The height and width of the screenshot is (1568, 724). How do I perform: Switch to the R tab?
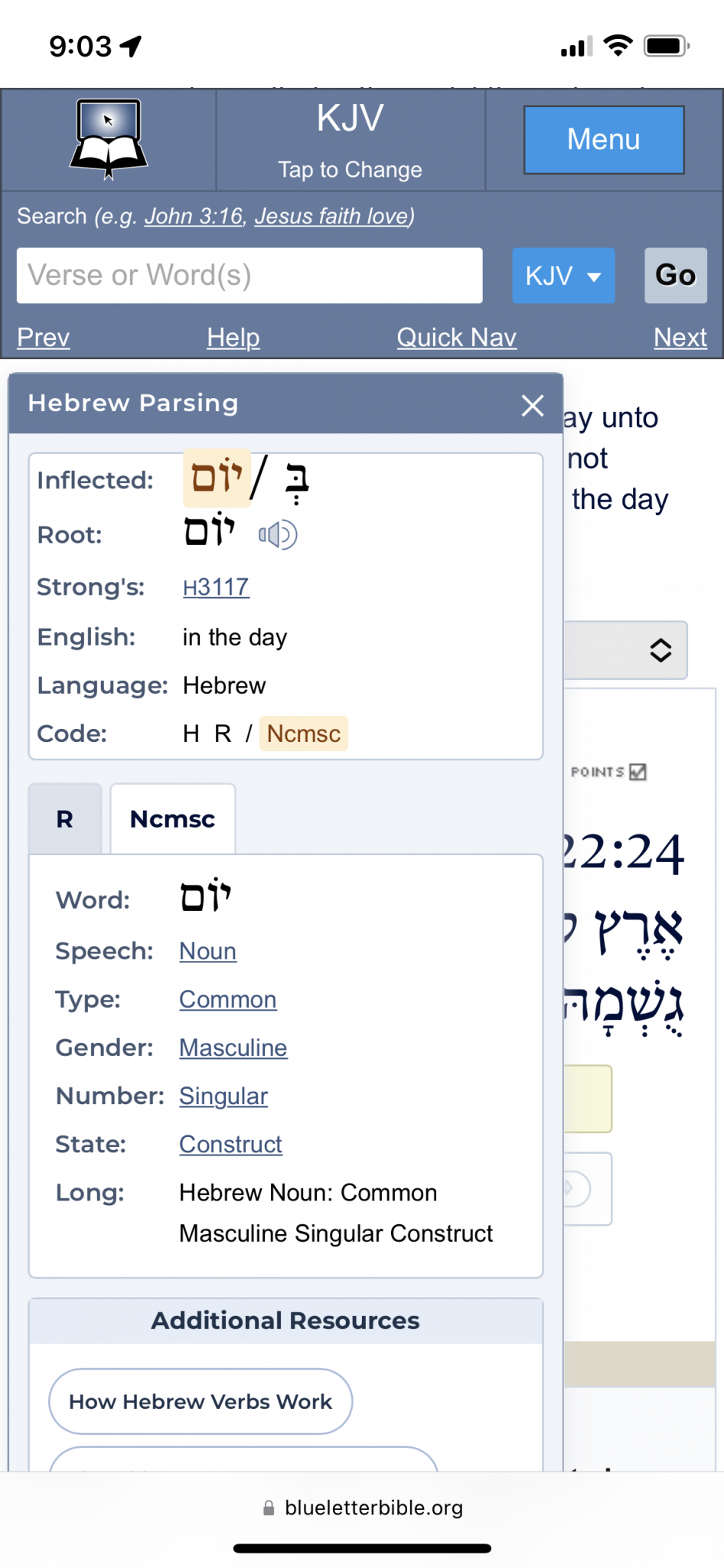[65, 819]
